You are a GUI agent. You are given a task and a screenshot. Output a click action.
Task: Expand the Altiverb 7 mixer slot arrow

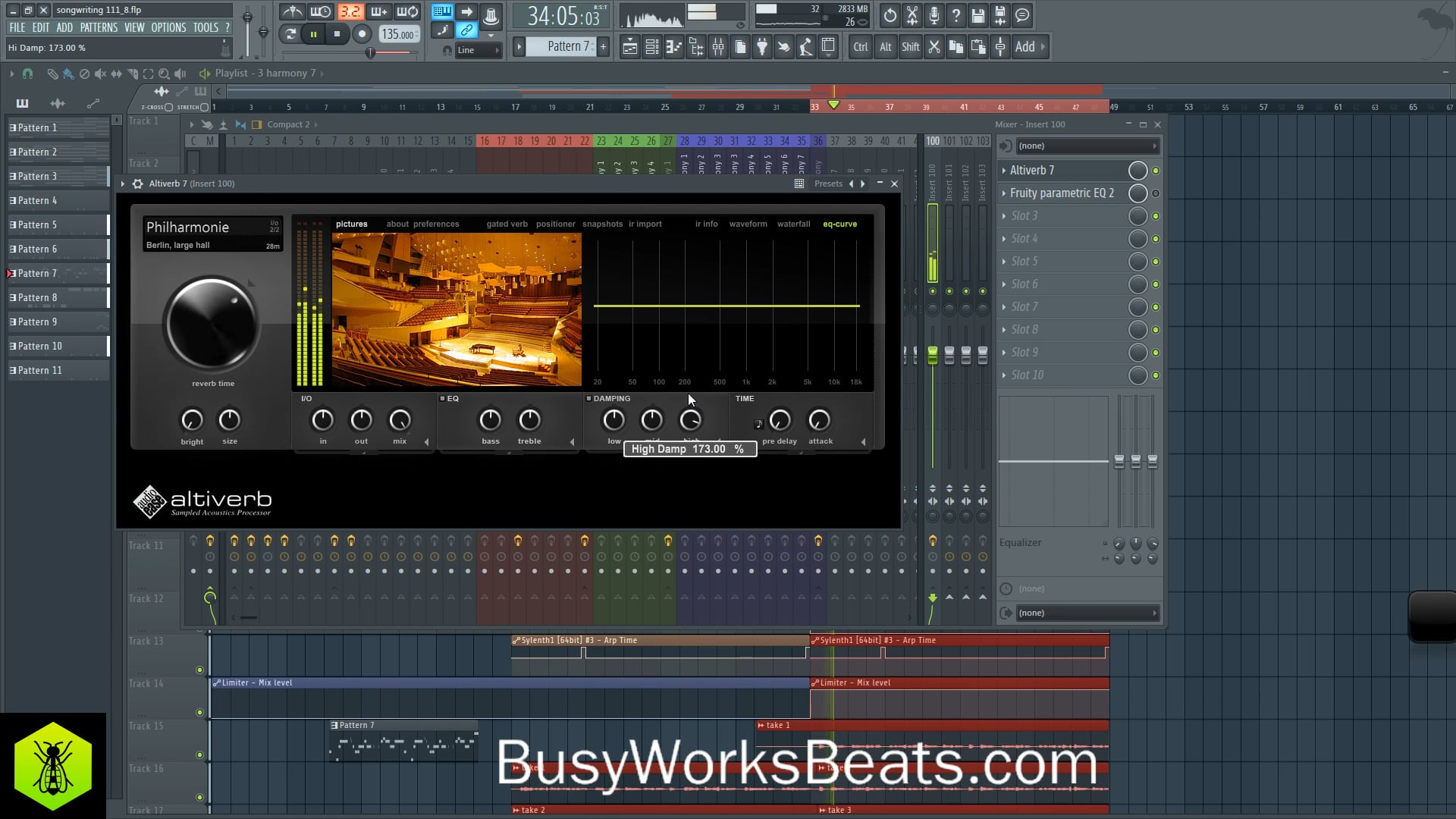(1004, 171)
